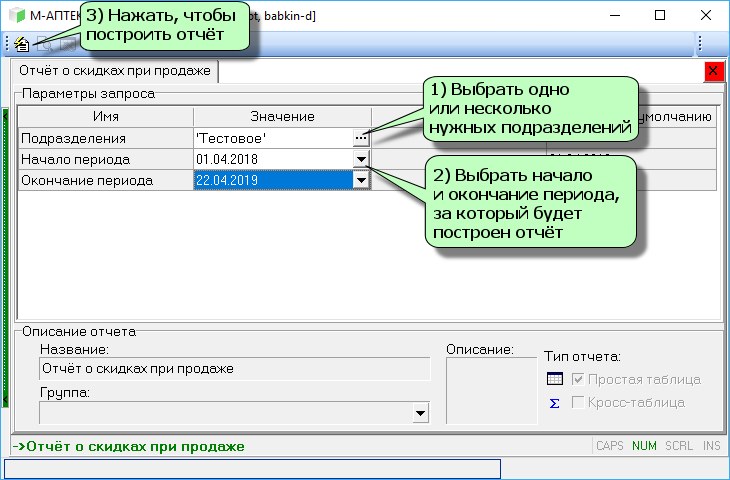The image size is (730, 480).
Task: Click the 01.04.2018 start date field
Action: click(273, 159)
